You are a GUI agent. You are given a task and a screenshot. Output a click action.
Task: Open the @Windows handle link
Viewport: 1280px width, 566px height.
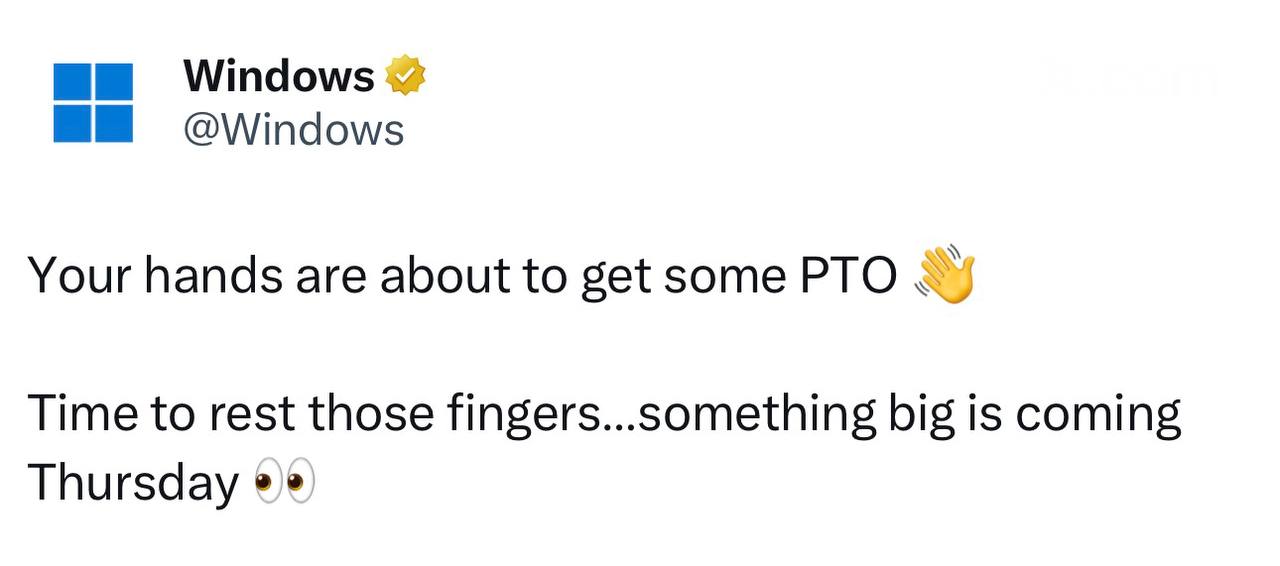point(293,130)
